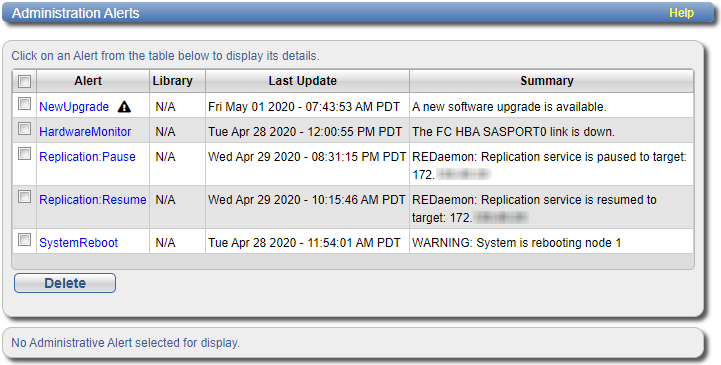
Task: Mark the Replication:Resume alert checkbox
Action: [24, 197]
